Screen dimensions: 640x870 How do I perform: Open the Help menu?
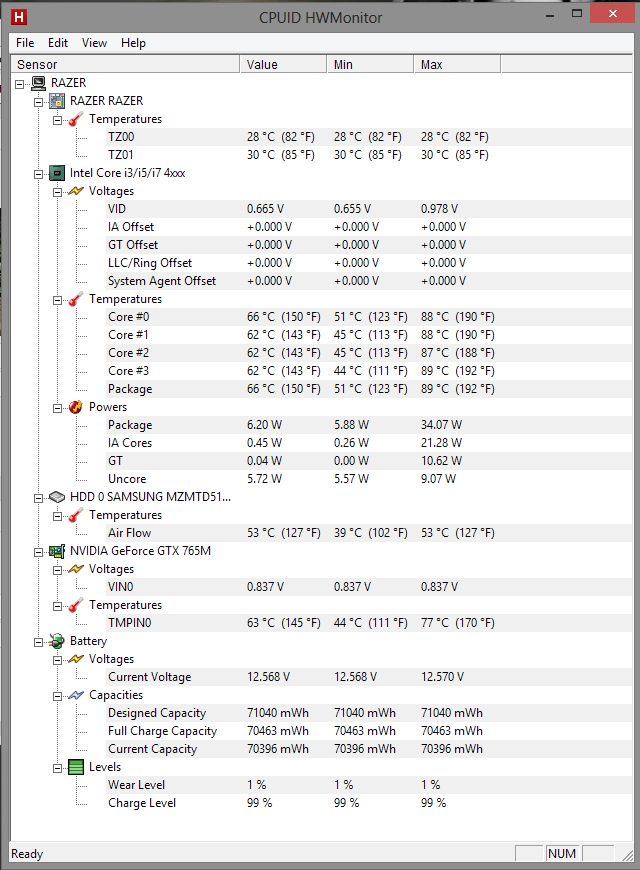[x=133, y=43]
